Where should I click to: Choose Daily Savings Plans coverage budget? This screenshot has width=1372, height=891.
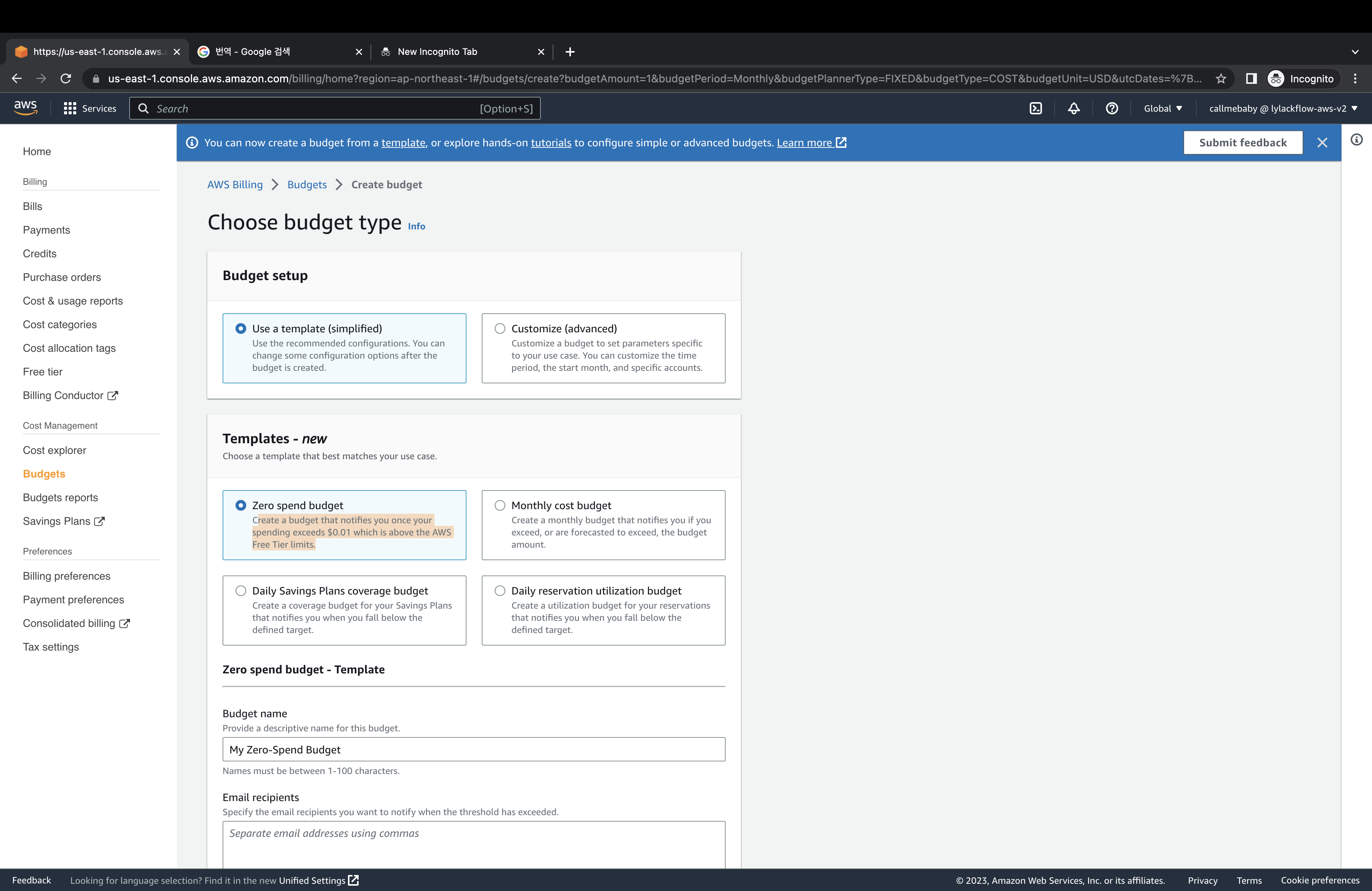344,610
